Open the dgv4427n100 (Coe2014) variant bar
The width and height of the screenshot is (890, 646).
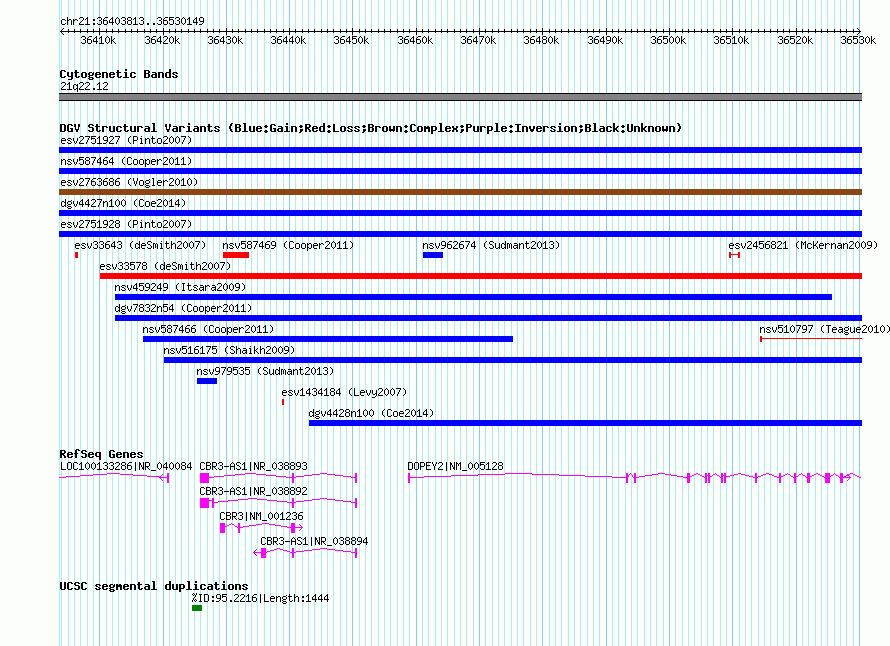460,213
